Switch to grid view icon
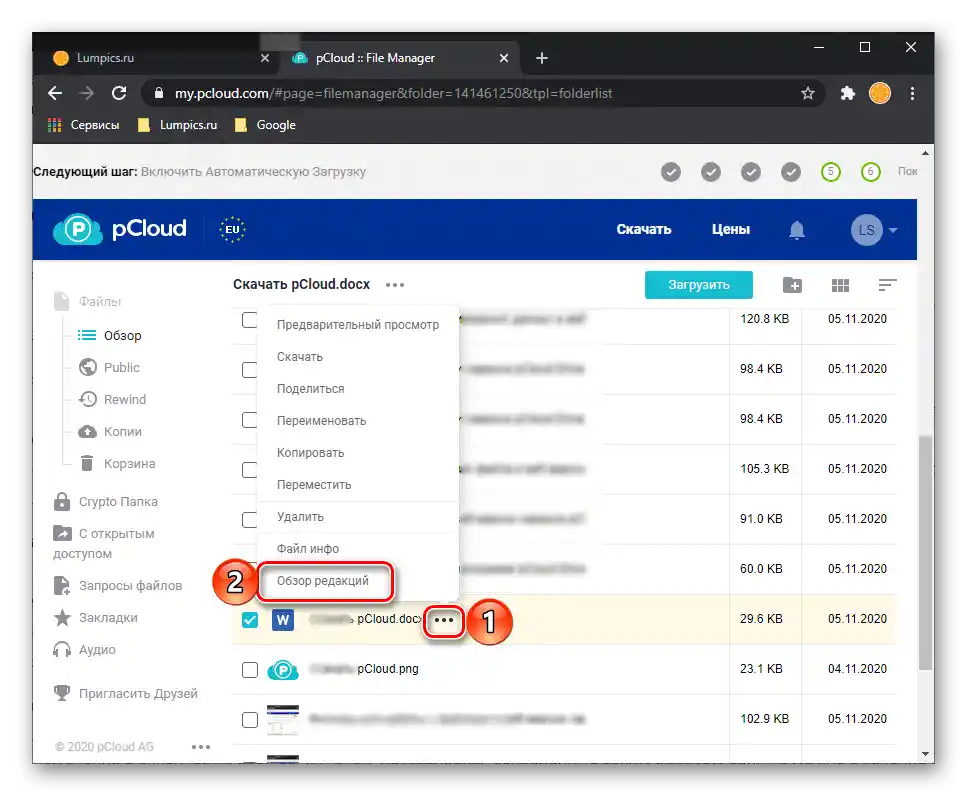 tap(840, 285)
